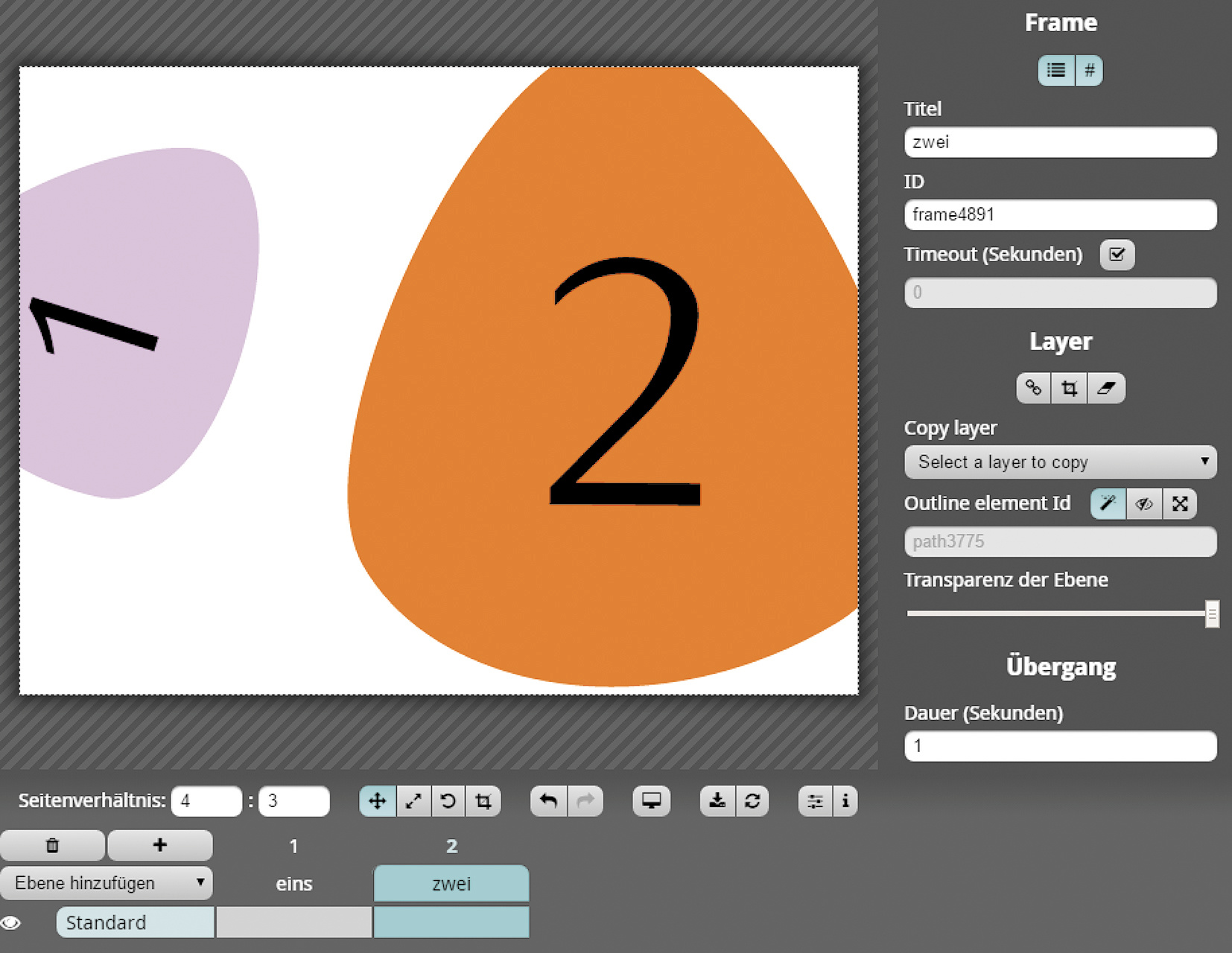Toggle frame number display (# icon)

[x=1089, y=71]
